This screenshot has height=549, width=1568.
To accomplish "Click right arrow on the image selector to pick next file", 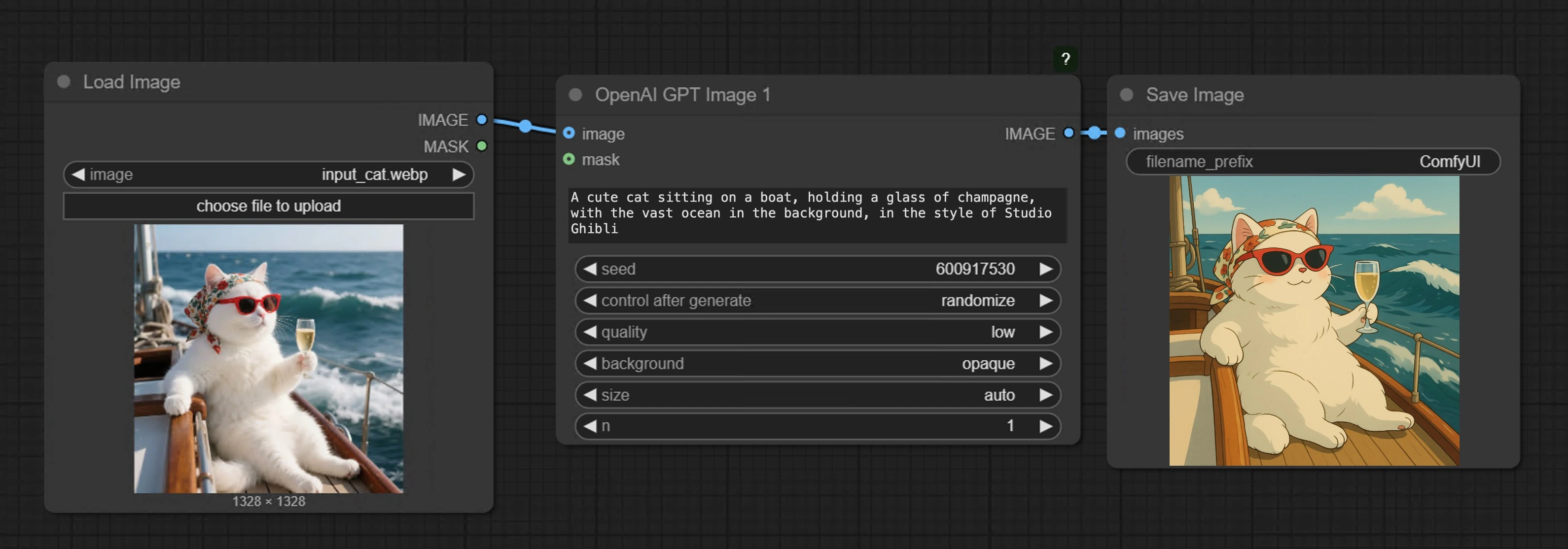I will tap(461, 174).
